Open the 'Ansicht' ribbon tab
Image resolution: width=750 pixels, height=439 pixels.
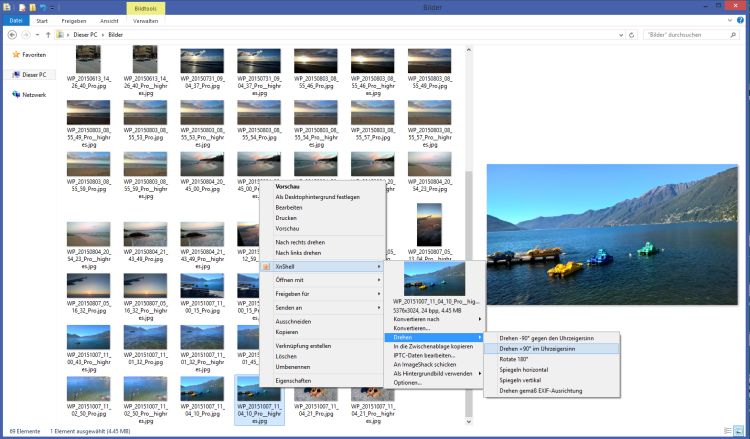pos(108,20)
